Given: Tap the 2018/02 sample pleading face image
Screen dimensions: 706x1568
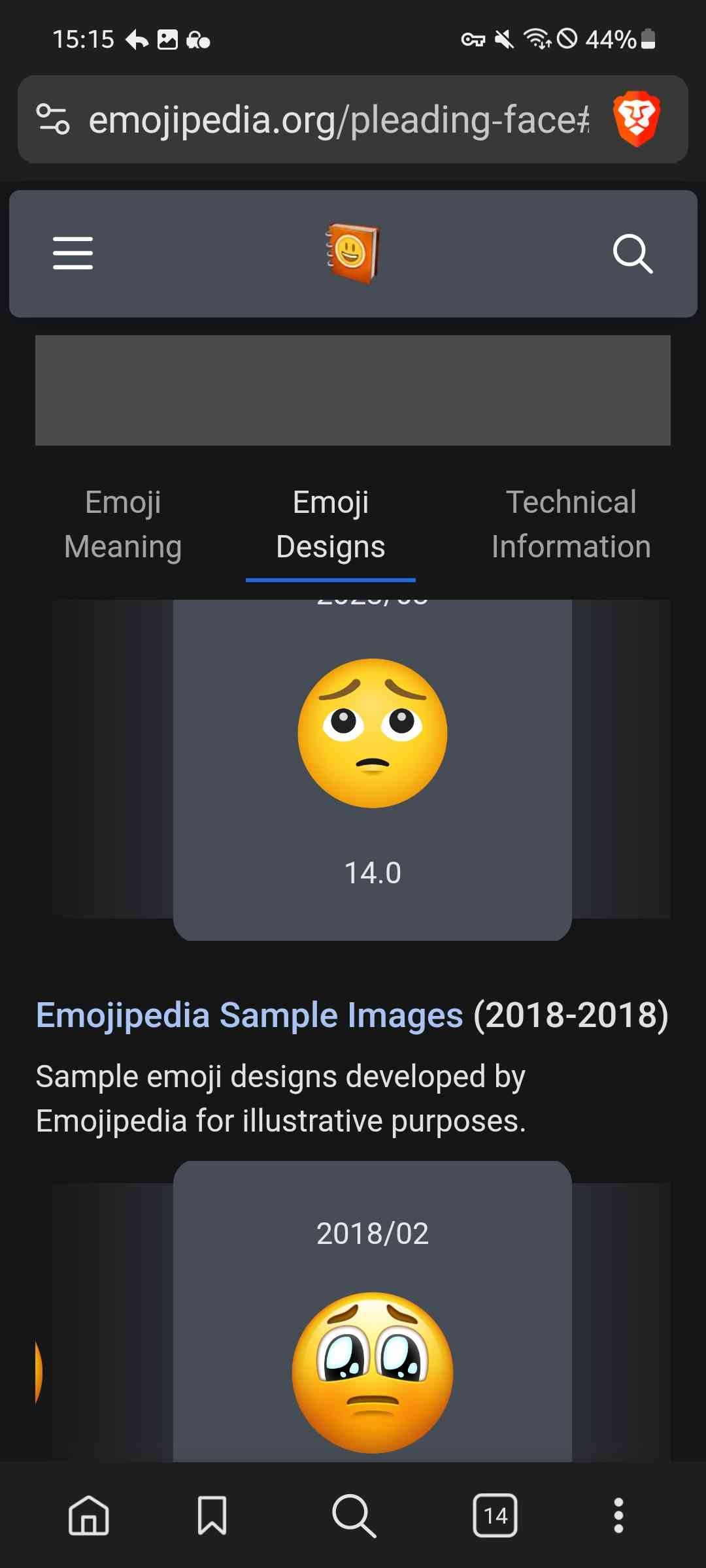Looking at the screenshot, I should coord(373,1372).
